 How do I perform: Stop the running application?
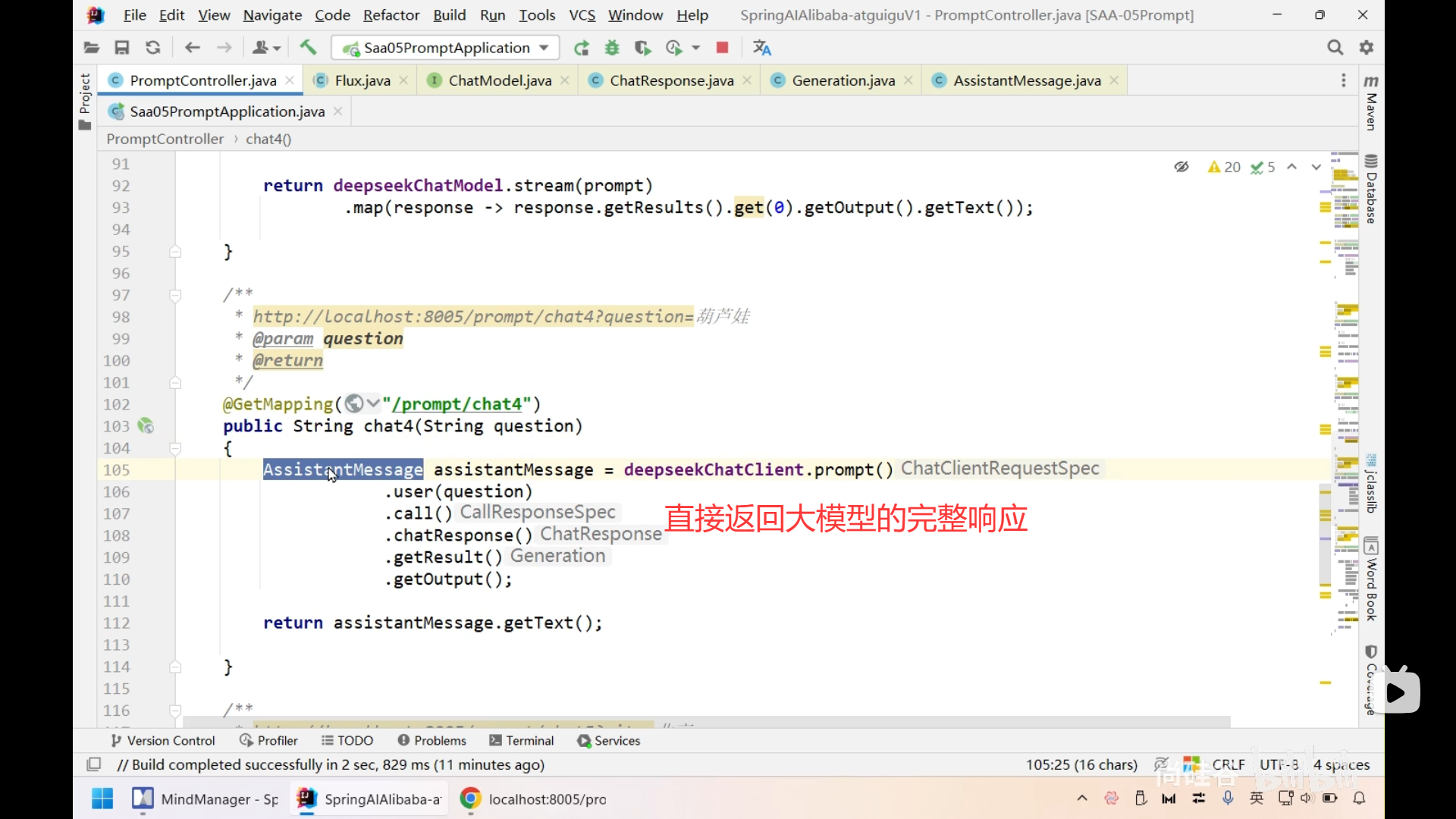(722, 48)
